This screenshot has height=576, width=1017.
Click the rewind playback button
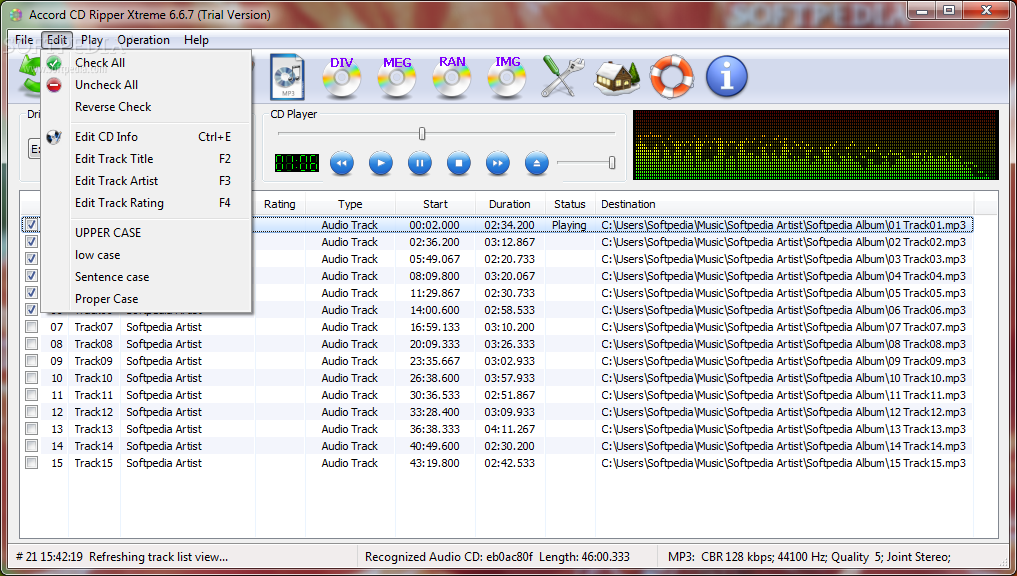click(x=342, y=163)
